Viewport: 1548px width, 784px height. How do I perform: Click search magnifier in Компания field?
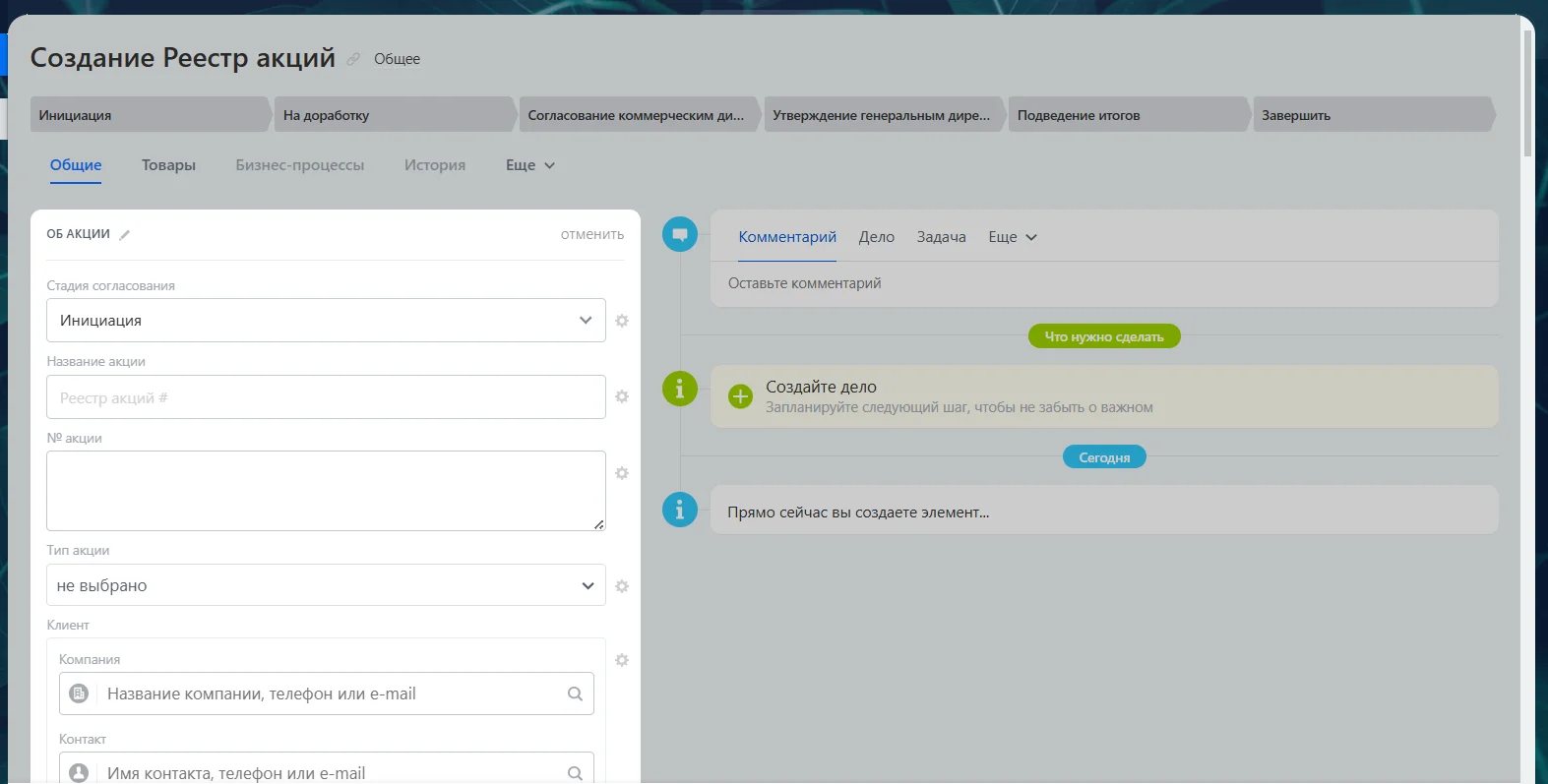pyautogui.click(x=575, y=694)
